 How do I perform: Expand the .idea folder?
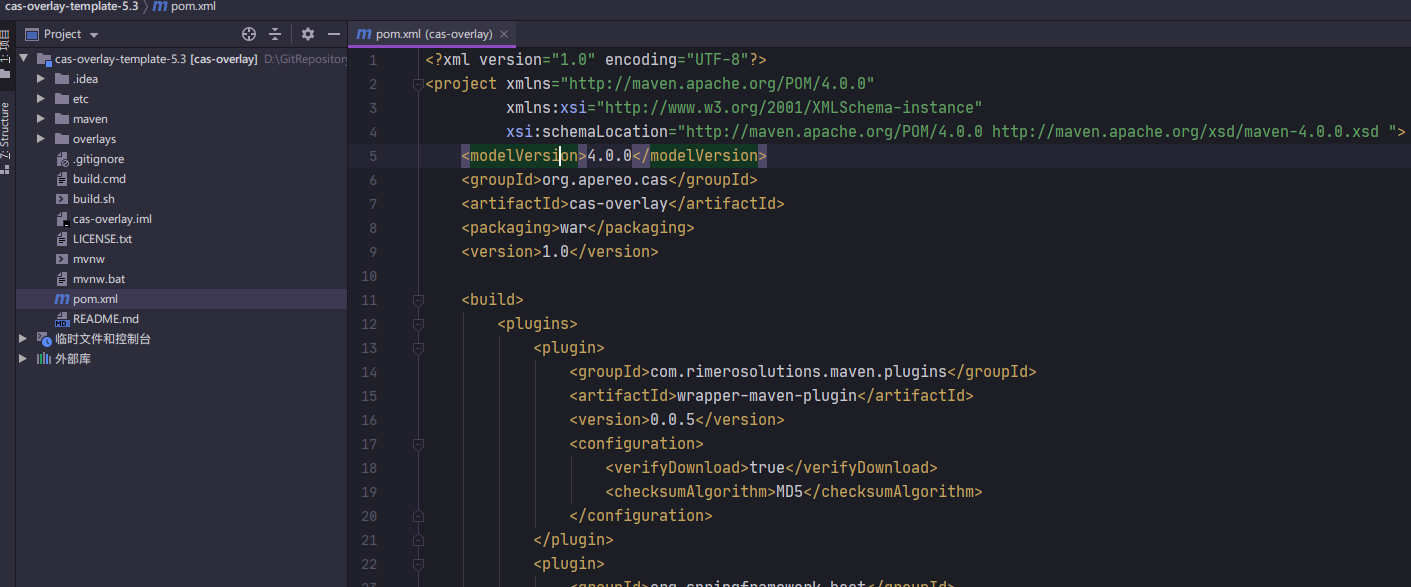point(41,79)
